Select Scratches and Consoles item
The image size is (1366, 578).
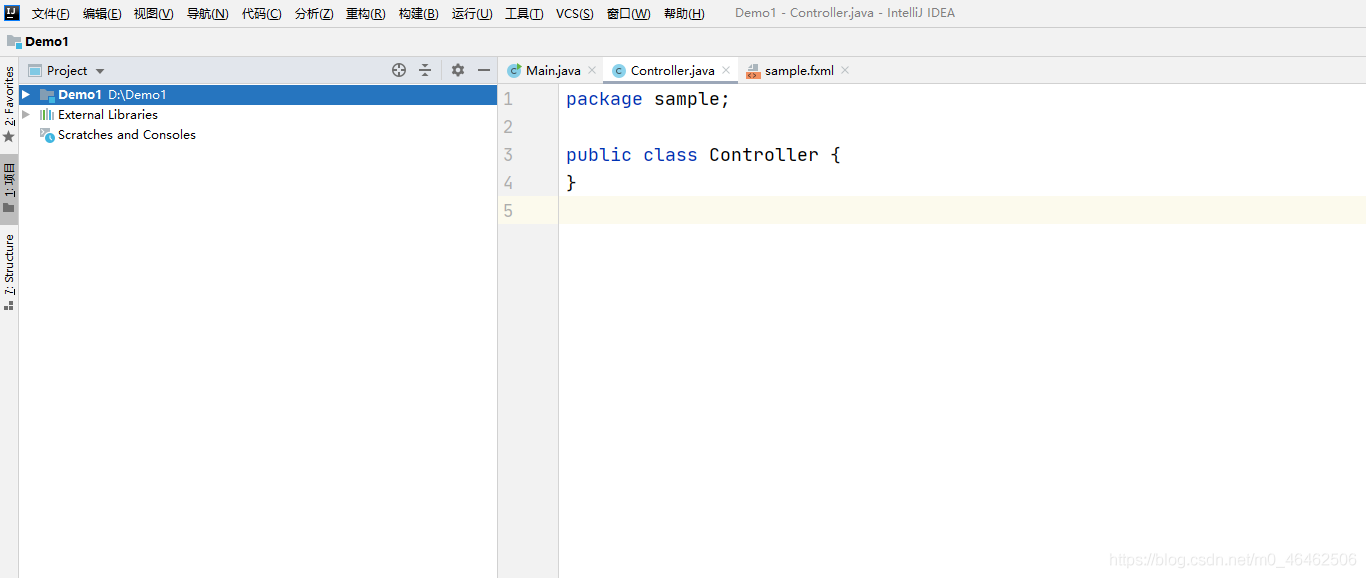point(126,135)
